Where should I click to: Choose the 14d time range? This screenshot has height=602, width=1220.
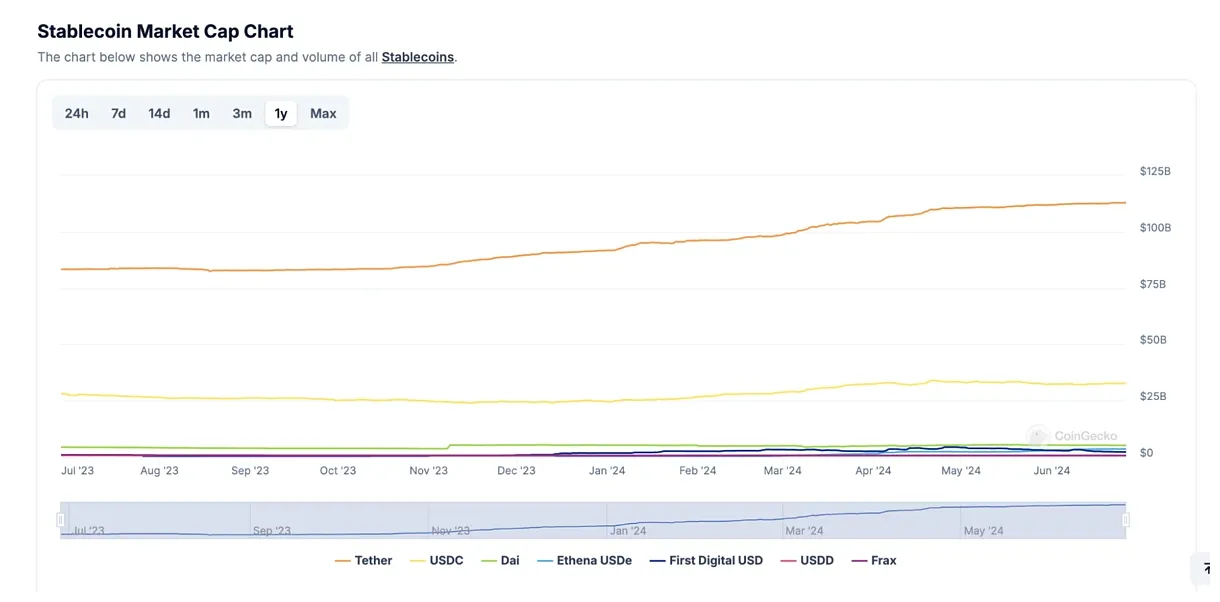(158, 112)
